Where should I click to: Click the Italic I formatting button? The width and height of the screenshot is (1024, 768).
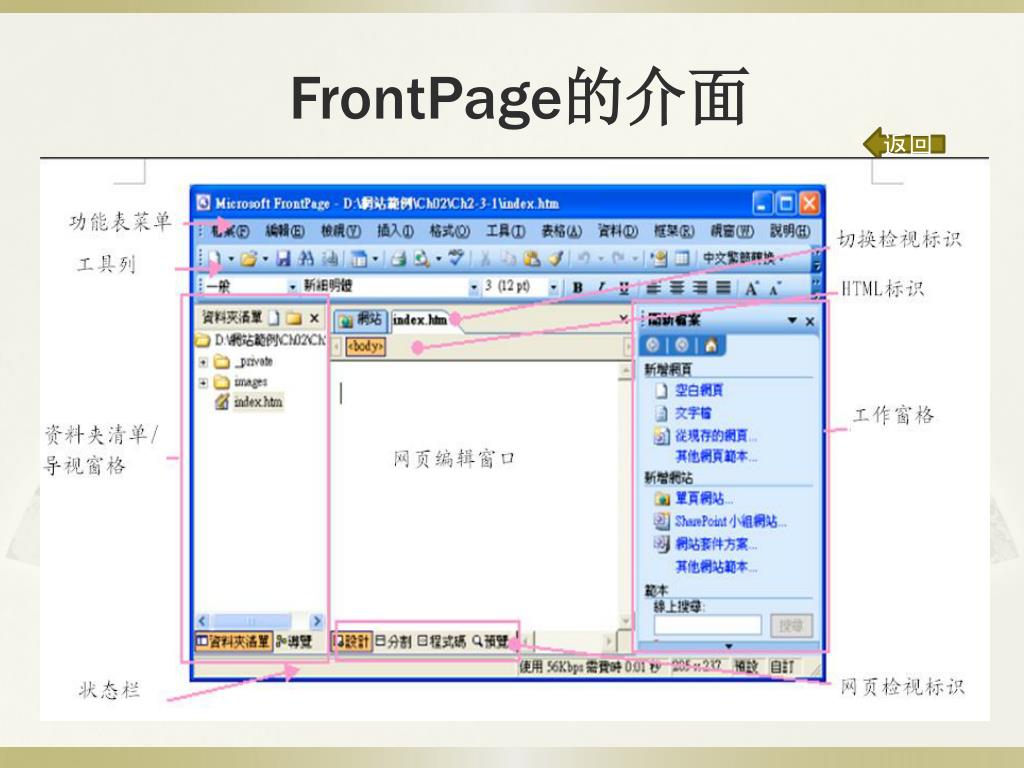click(601, 287)
